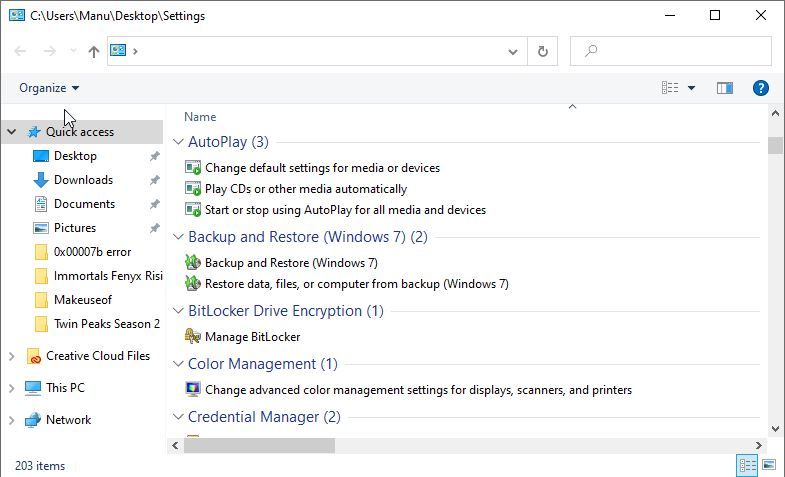Click the Up one level arrow
Image resolution: width=785 pixels, height=477 pixels.
(94, 51)
